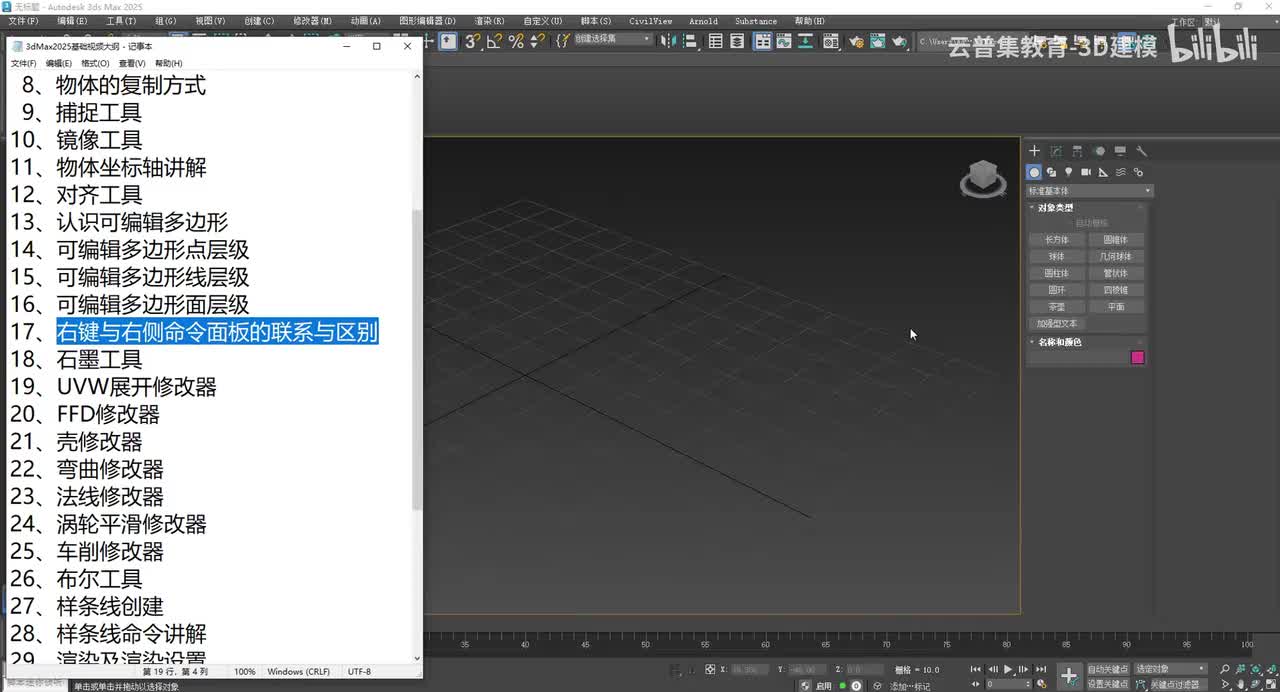
Task: Toggle the 3D Snaps tool
Action: tap(473, 41)
